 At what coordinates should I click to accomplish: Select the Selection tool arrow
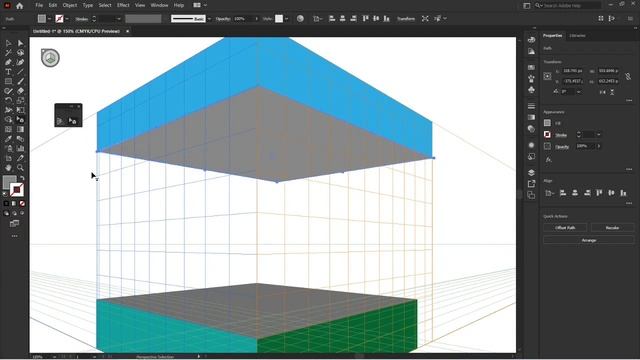[8, 43]
